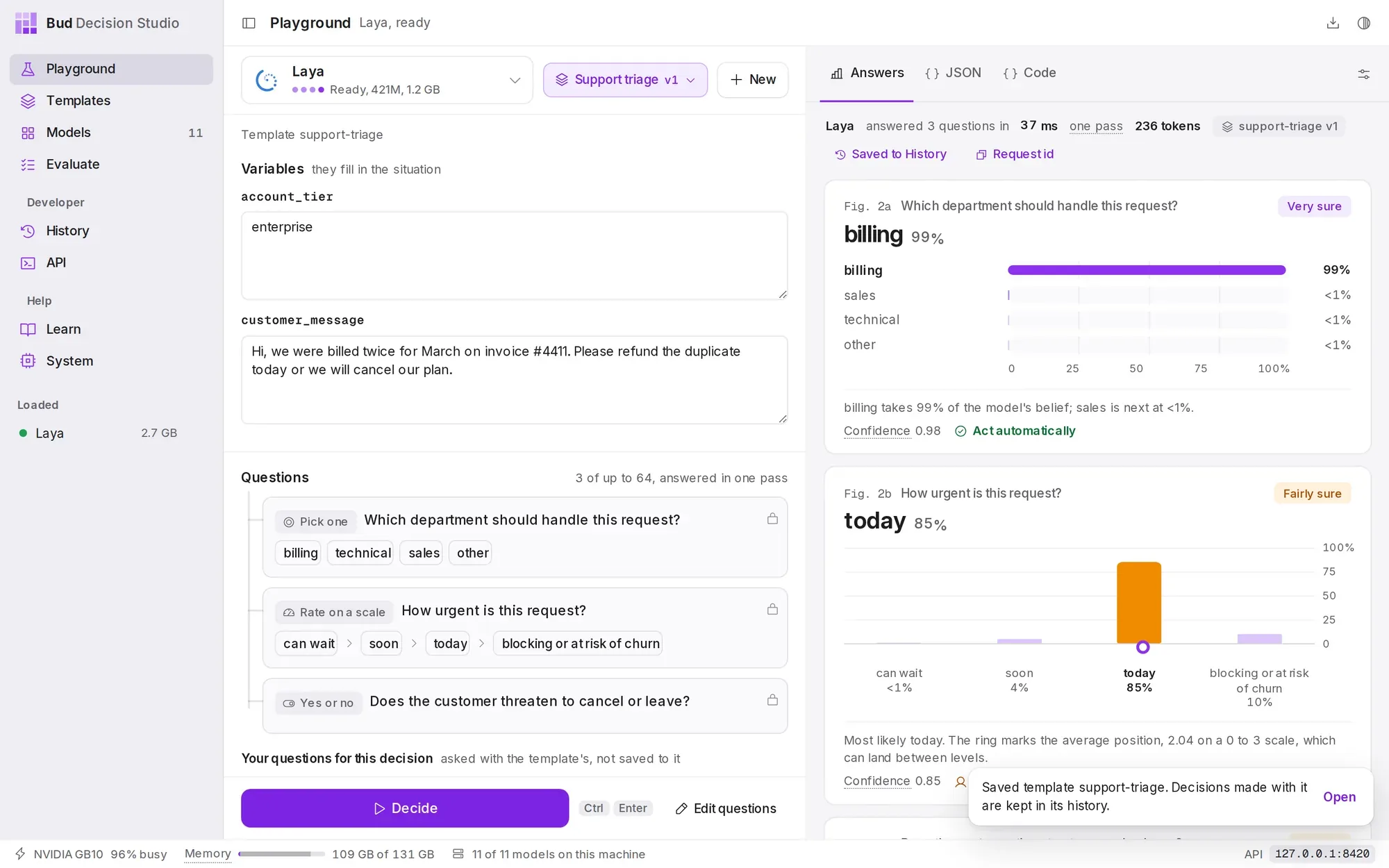The image size is (1389, 868).
Task: Open the saved template from the toast
Action: (1339, 797)
